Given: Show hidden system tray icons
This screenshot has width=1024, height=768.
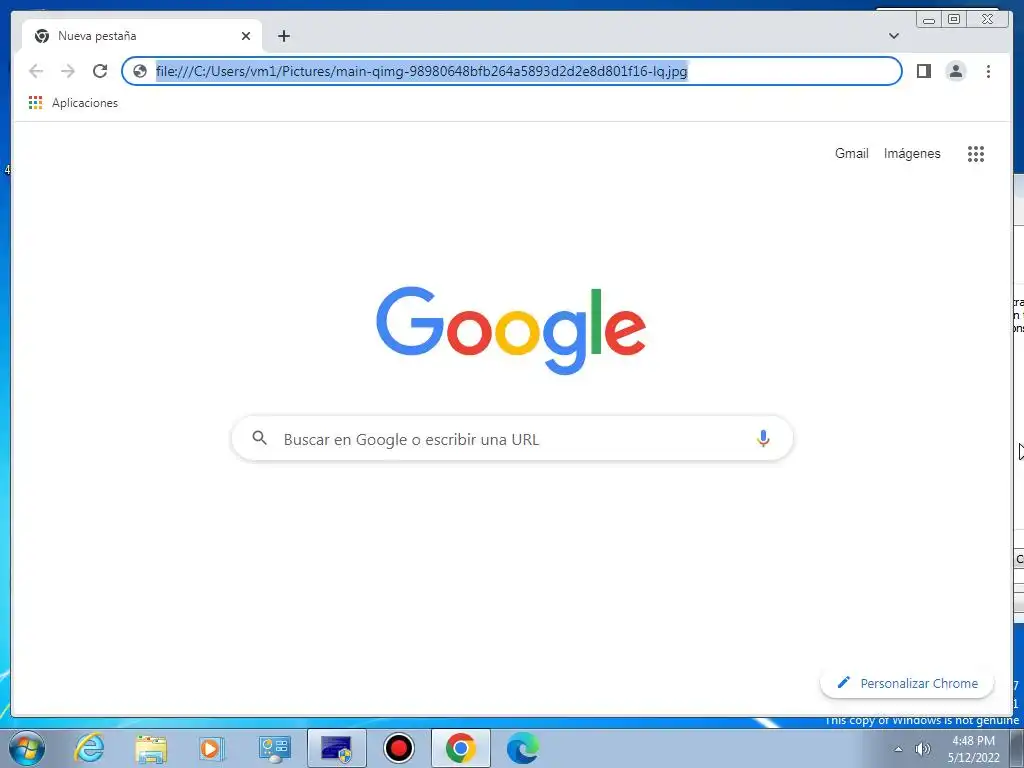Looking at the screenshot, I should pyautogui.click(x=898, y=749).
